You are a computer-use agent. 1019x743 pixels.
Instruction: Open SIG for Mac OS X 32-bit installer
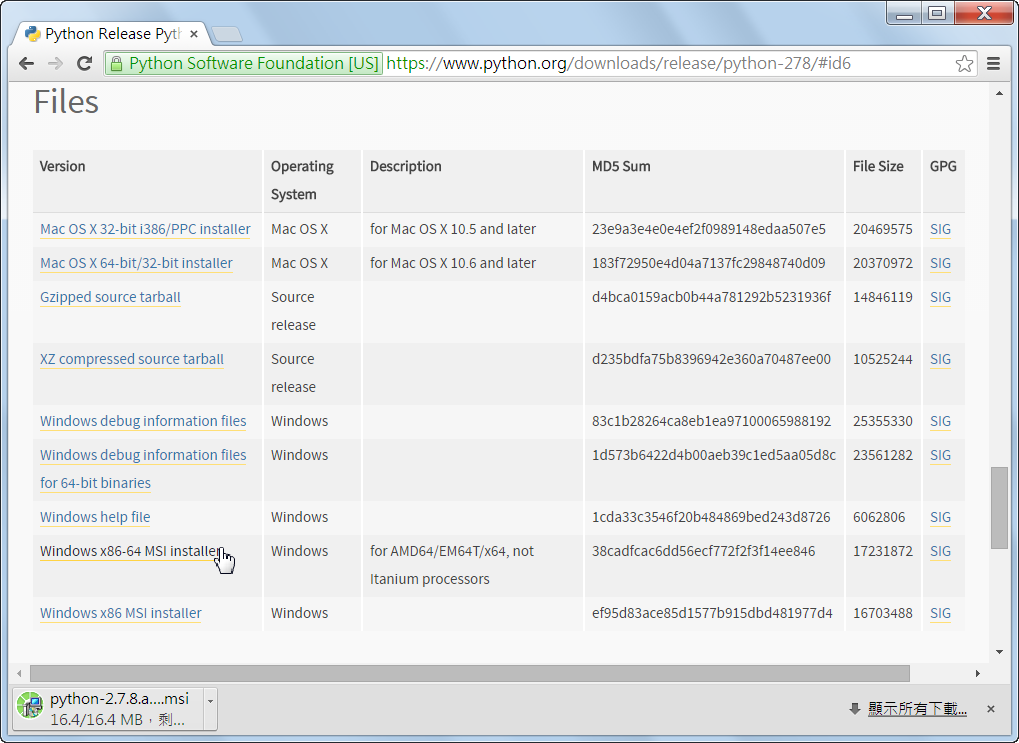(940, 229)
